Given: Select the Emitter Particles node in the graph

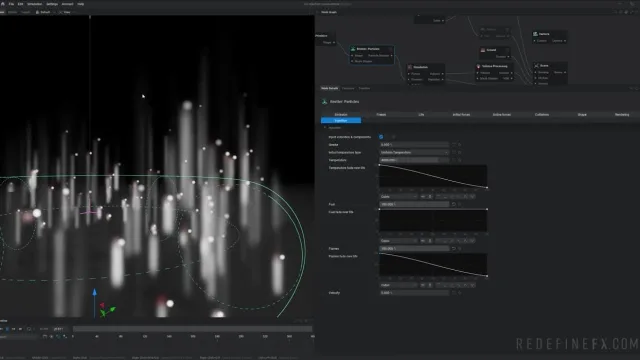Looking at the screenshot, I should (371, 55).
